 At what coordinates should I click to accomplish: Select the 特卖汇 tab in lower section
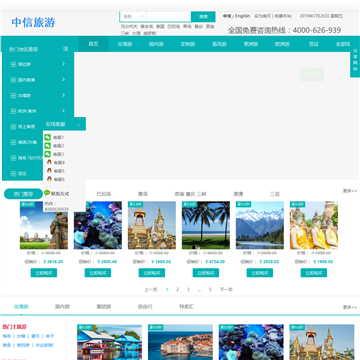pyautogui.click(x=186, y=307)
